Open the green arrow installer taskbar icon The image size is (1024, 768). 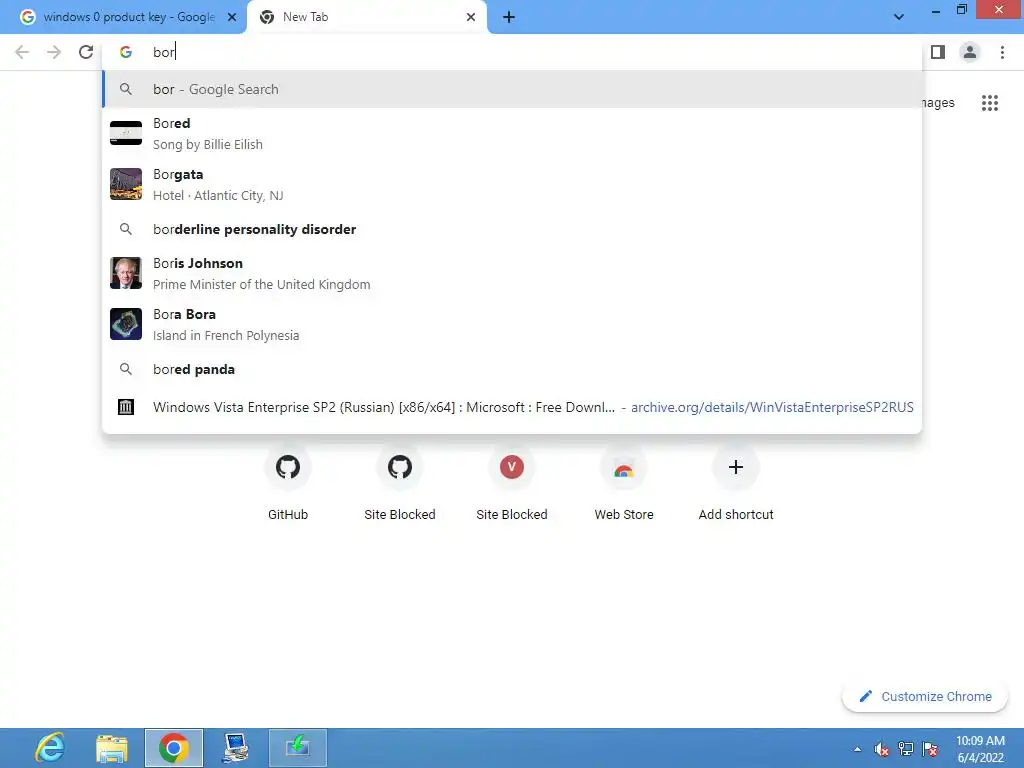pyautogui.click(x=297, y=748)
